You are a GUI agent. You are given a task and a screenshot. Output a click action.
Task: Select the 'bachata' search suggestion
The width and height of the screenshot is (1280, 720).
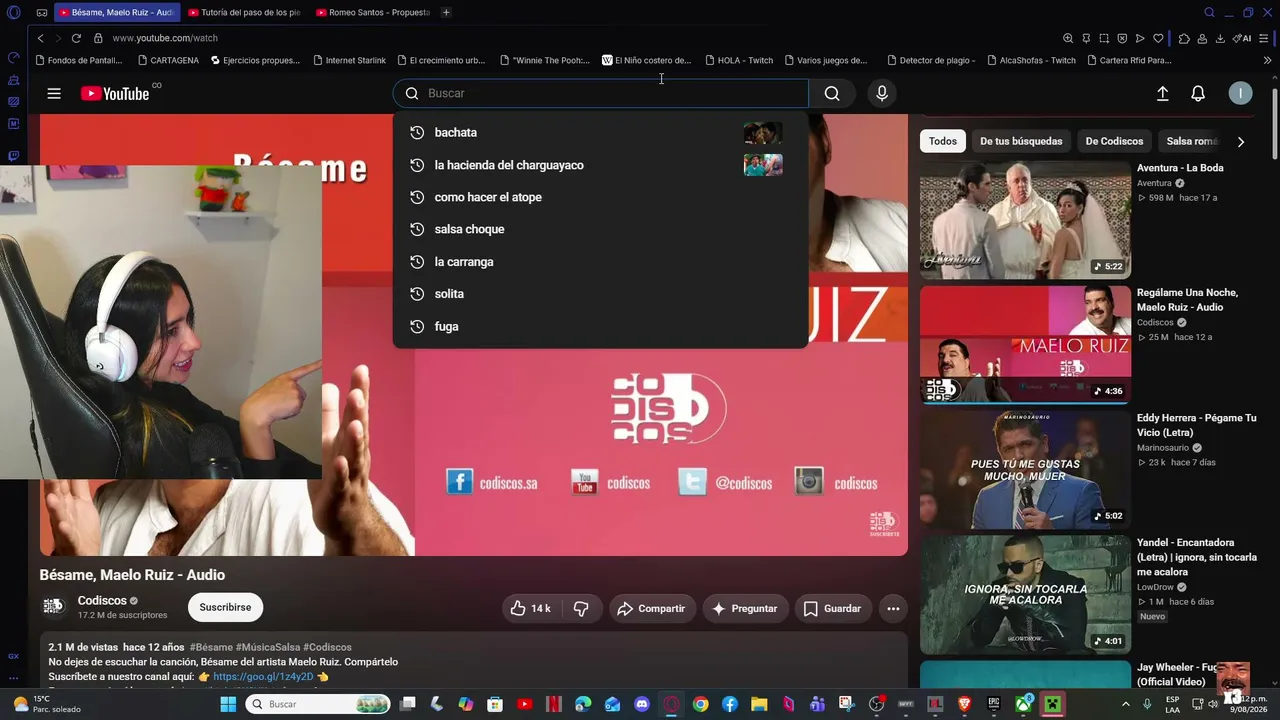600,132
